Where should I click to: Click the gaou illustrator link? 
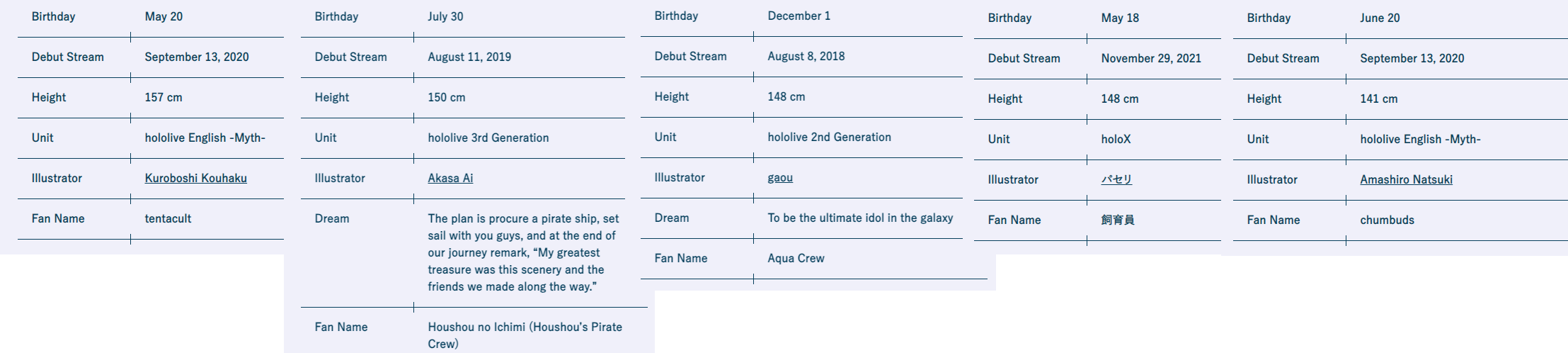tap(780, 177)
